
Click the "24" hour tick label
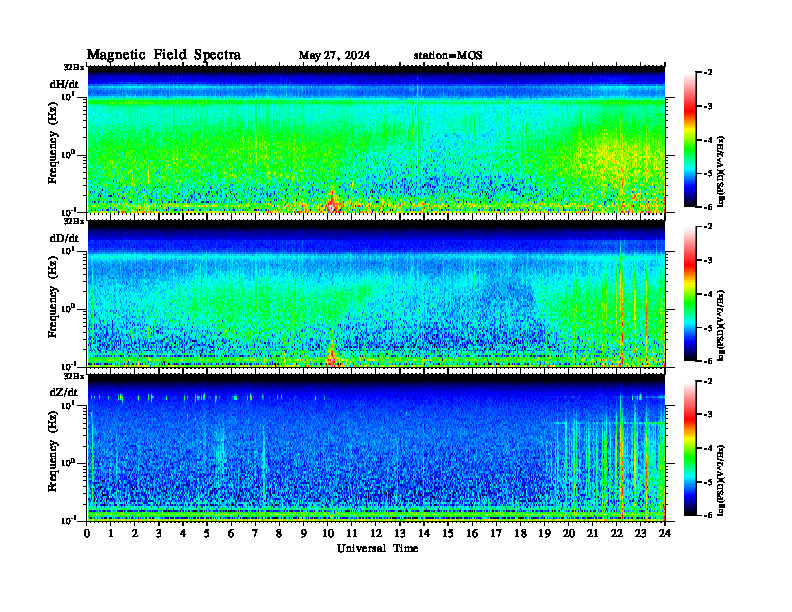665,534
